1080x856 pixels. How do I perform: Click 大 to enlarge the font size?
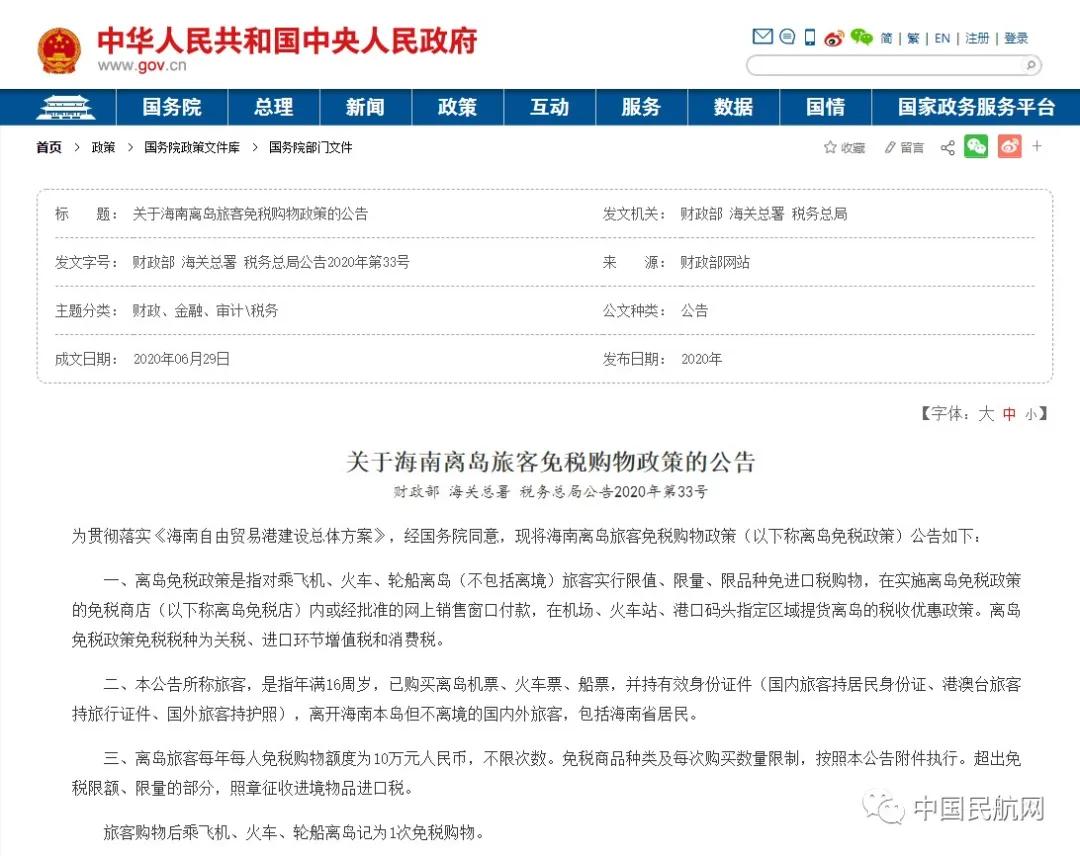(984, 414)
